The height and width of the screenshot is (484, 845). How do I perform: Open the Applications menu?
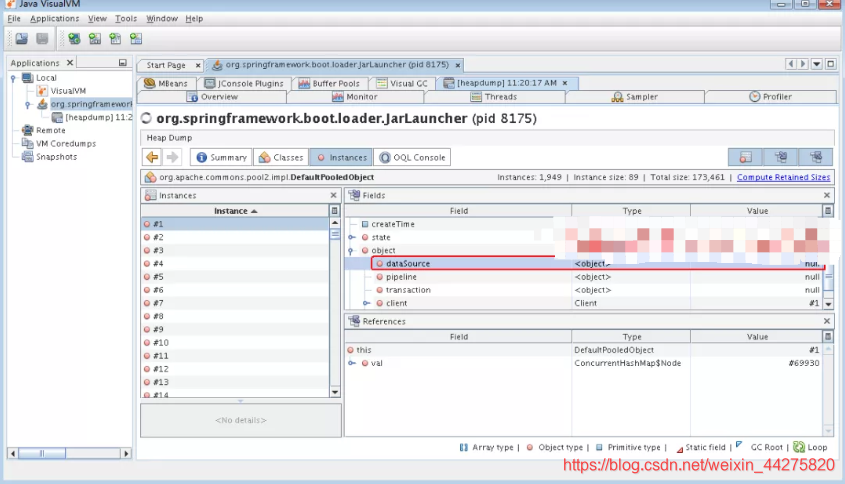coord(54,18)
